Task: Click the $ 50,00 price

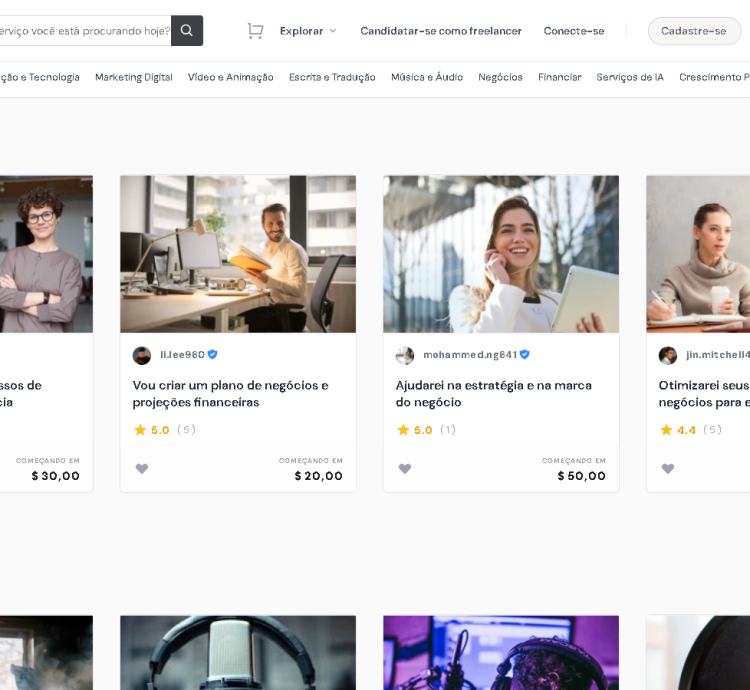Action: (x=582, y=476)
